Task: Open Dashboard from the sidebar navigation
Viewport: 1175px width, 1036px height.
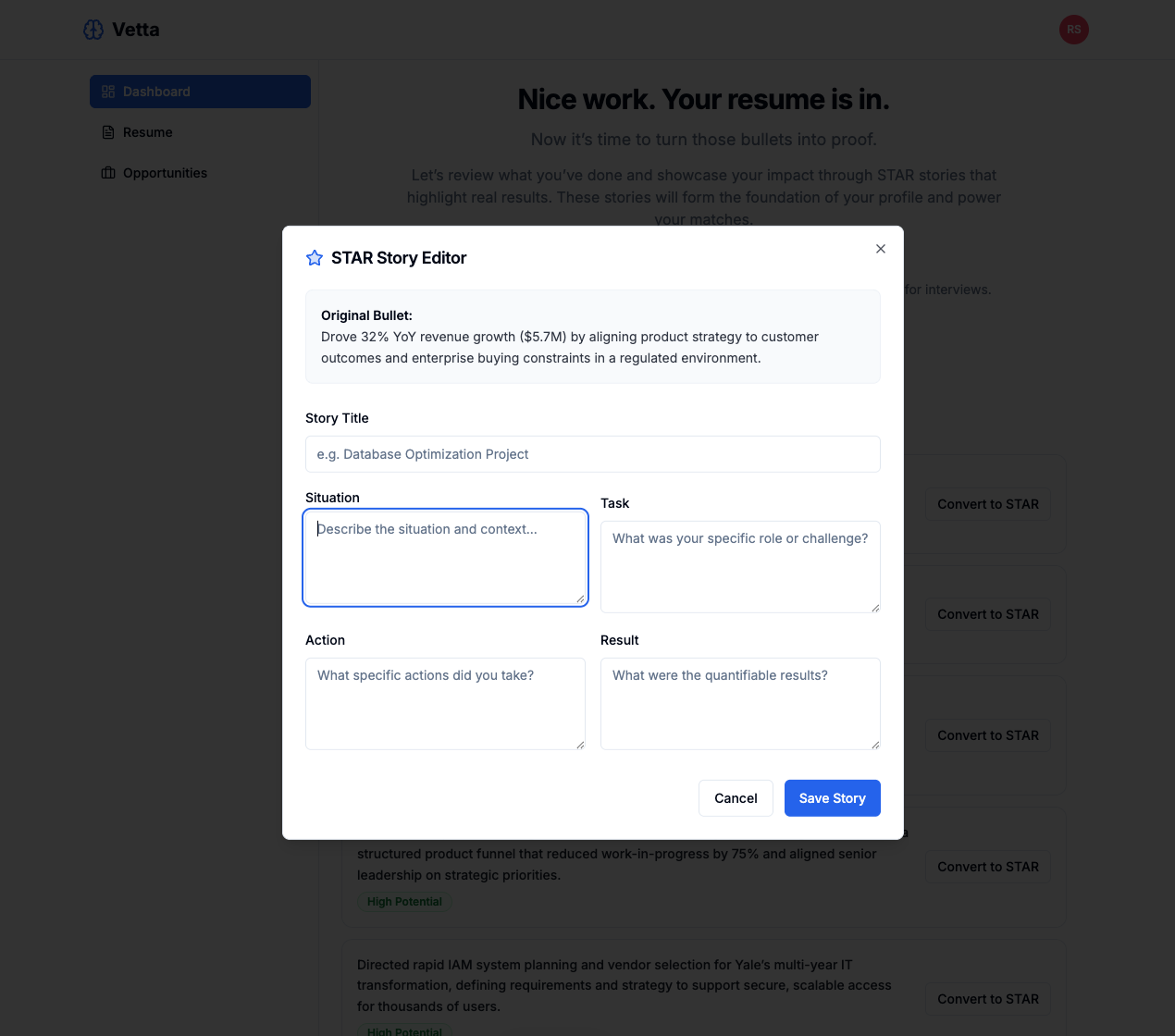Action: coord(155,92)
